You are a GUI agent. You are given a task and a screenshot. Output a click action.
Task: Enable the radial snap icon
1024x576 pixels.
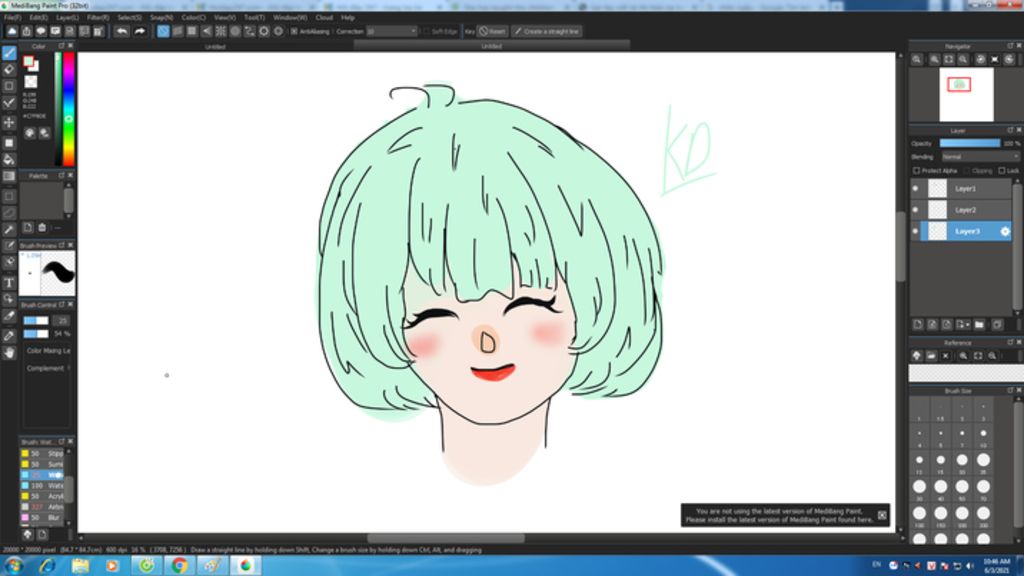[221, 31]
